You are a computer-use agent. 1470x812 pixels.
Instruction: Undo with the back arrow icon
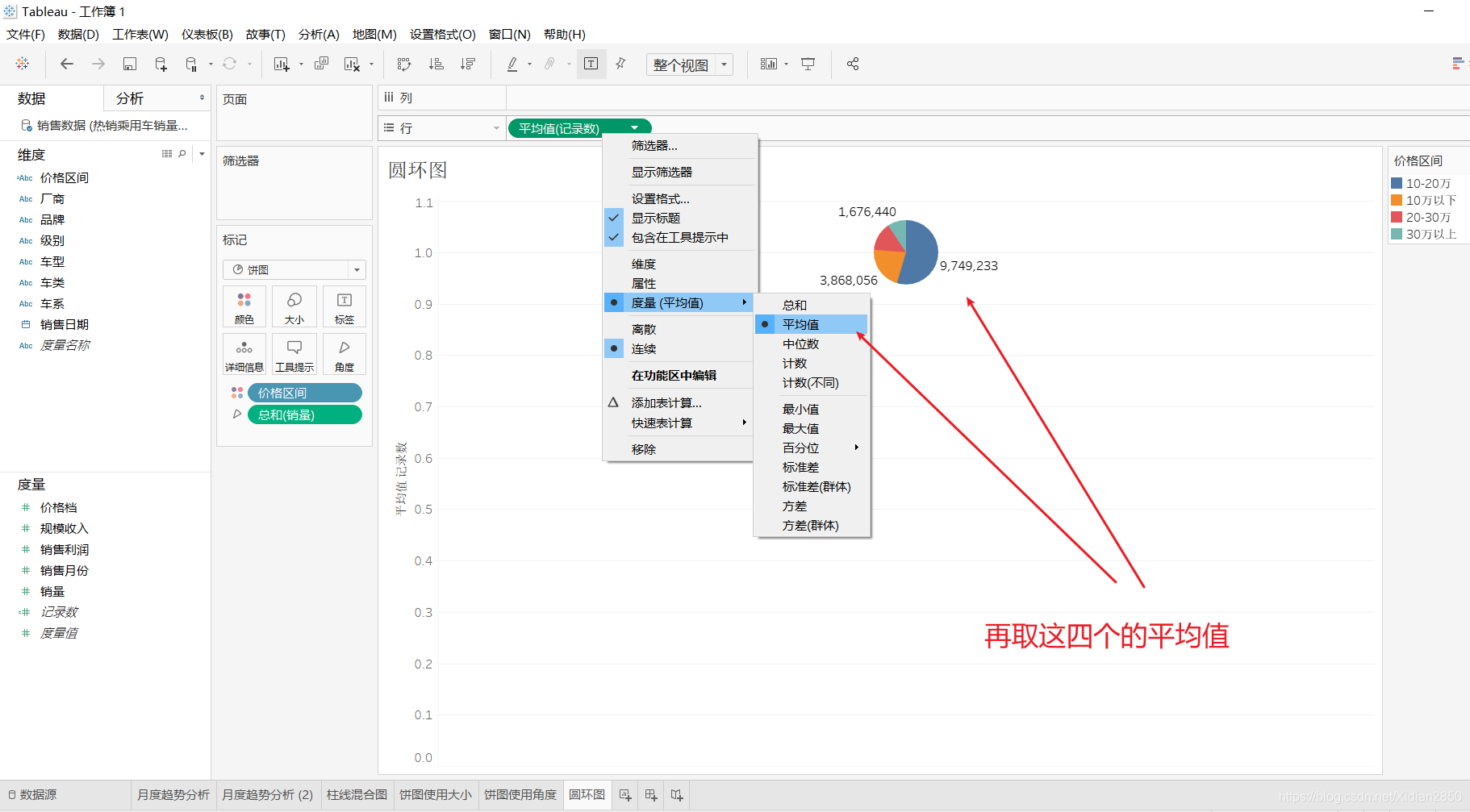[67, 64]
